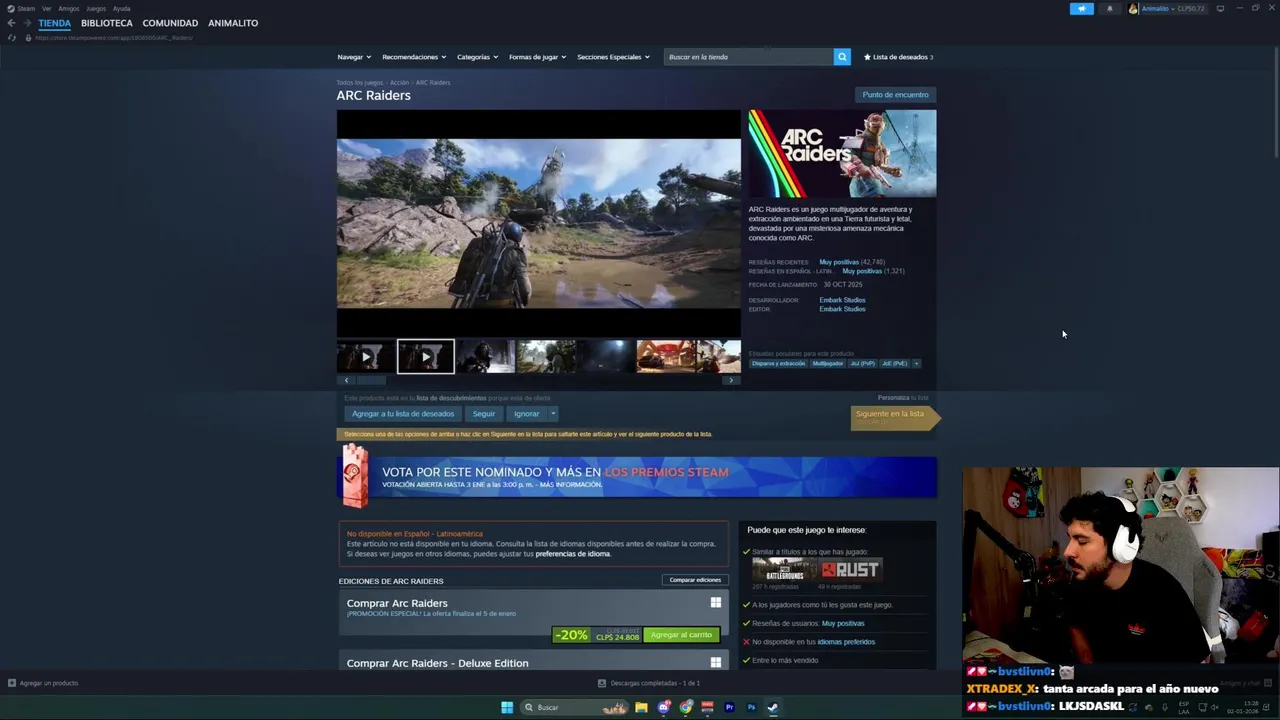This screenshot has width=1280, height=720.
Task: Click the thumbnail strip scrollbar handle
Action: 371,380
